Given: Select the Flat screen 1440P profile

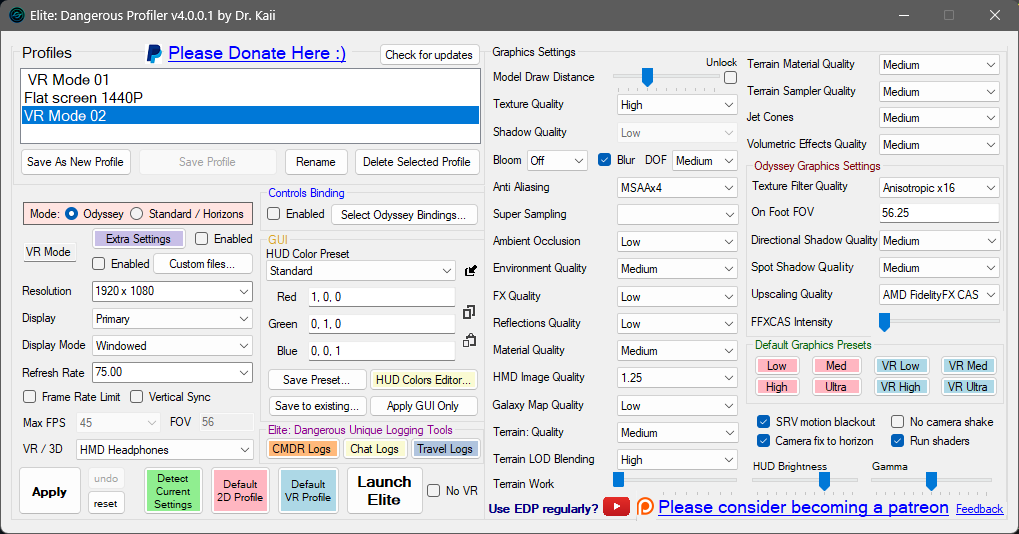Looking at the screenshot, I should click(250, 97).
